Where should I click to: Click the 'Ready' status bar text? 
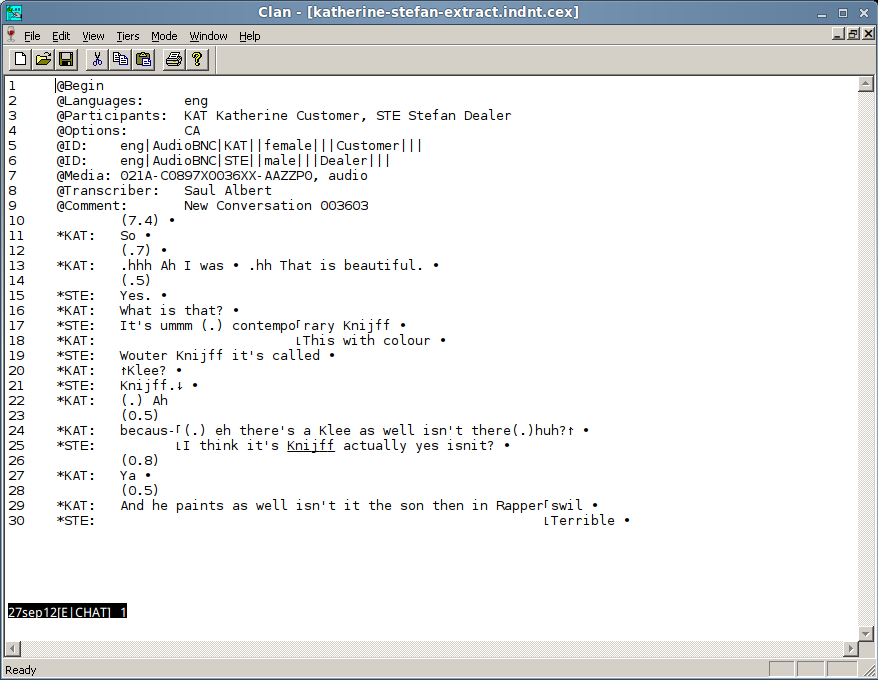[21, 670]
